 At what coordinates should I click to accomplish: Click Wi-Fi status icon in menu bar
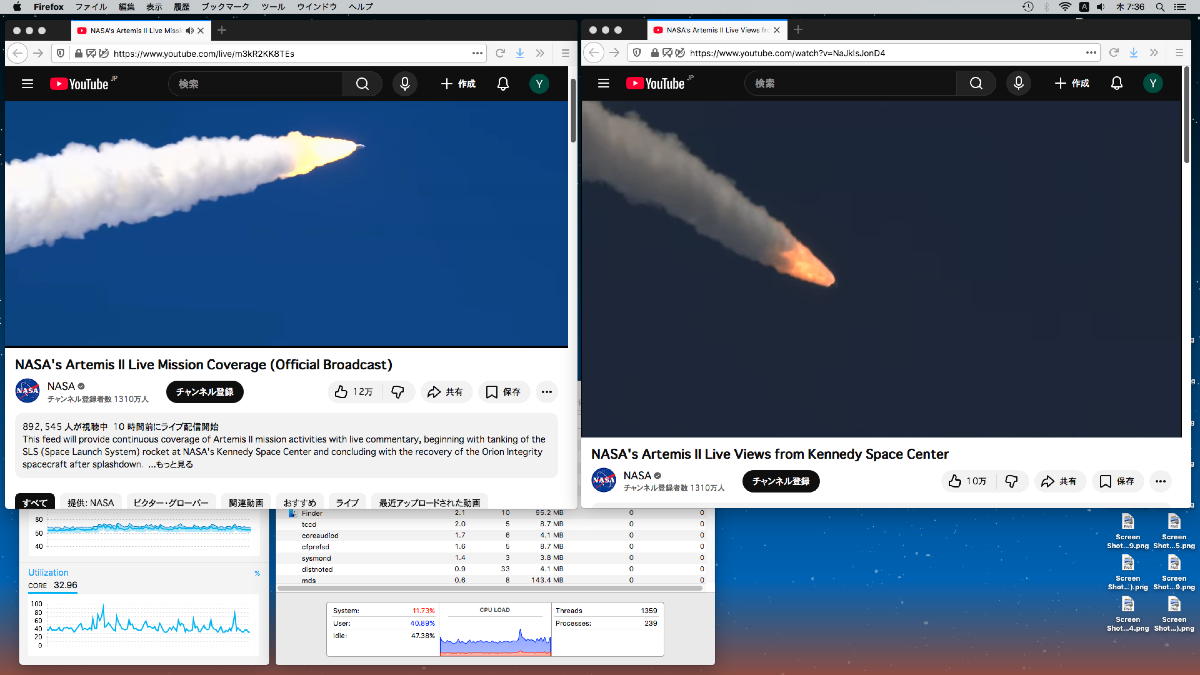click(x=1065, y=7)
